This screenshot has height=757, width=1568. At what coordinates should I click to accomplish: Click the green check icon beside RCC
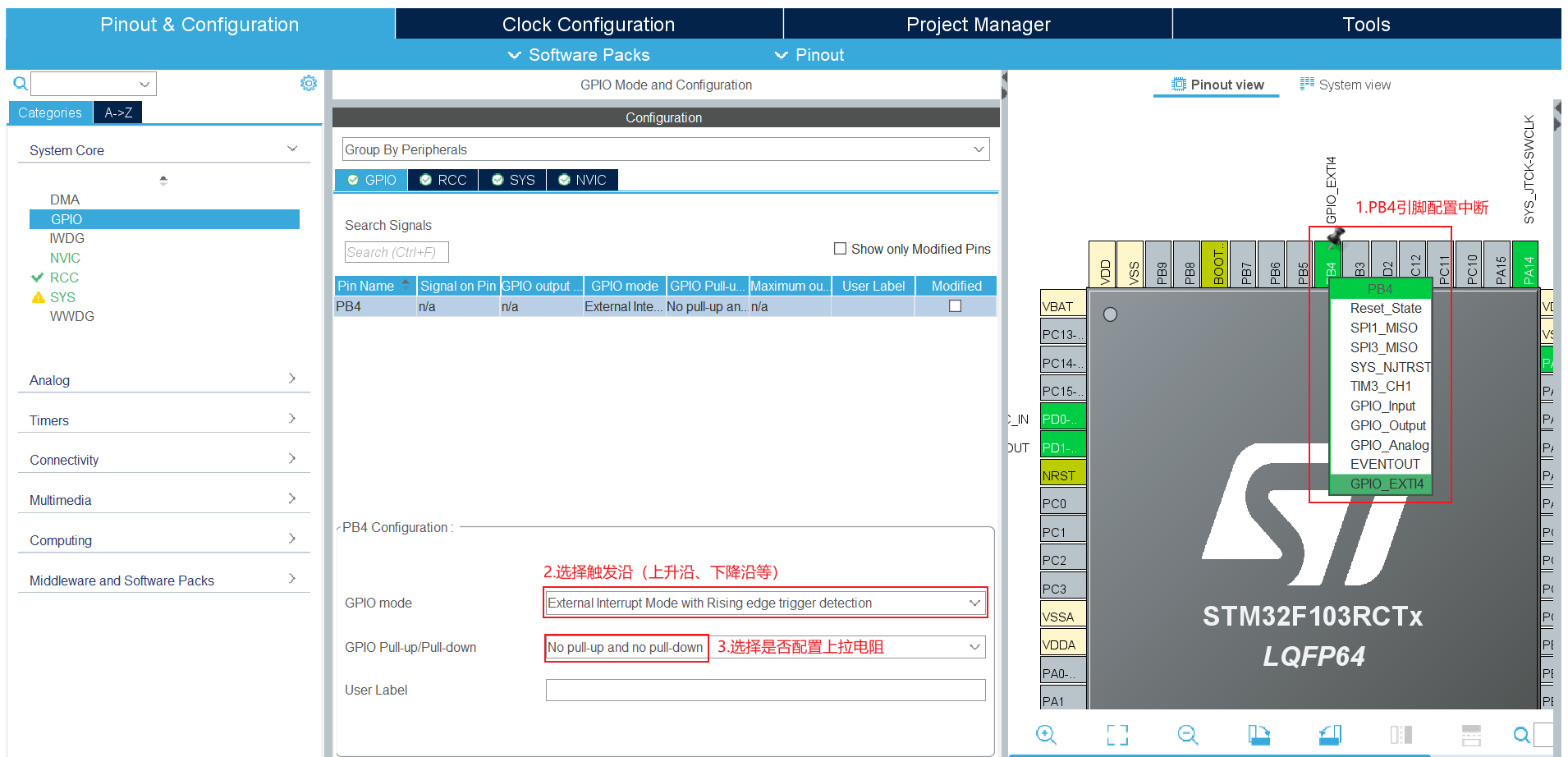37,278
